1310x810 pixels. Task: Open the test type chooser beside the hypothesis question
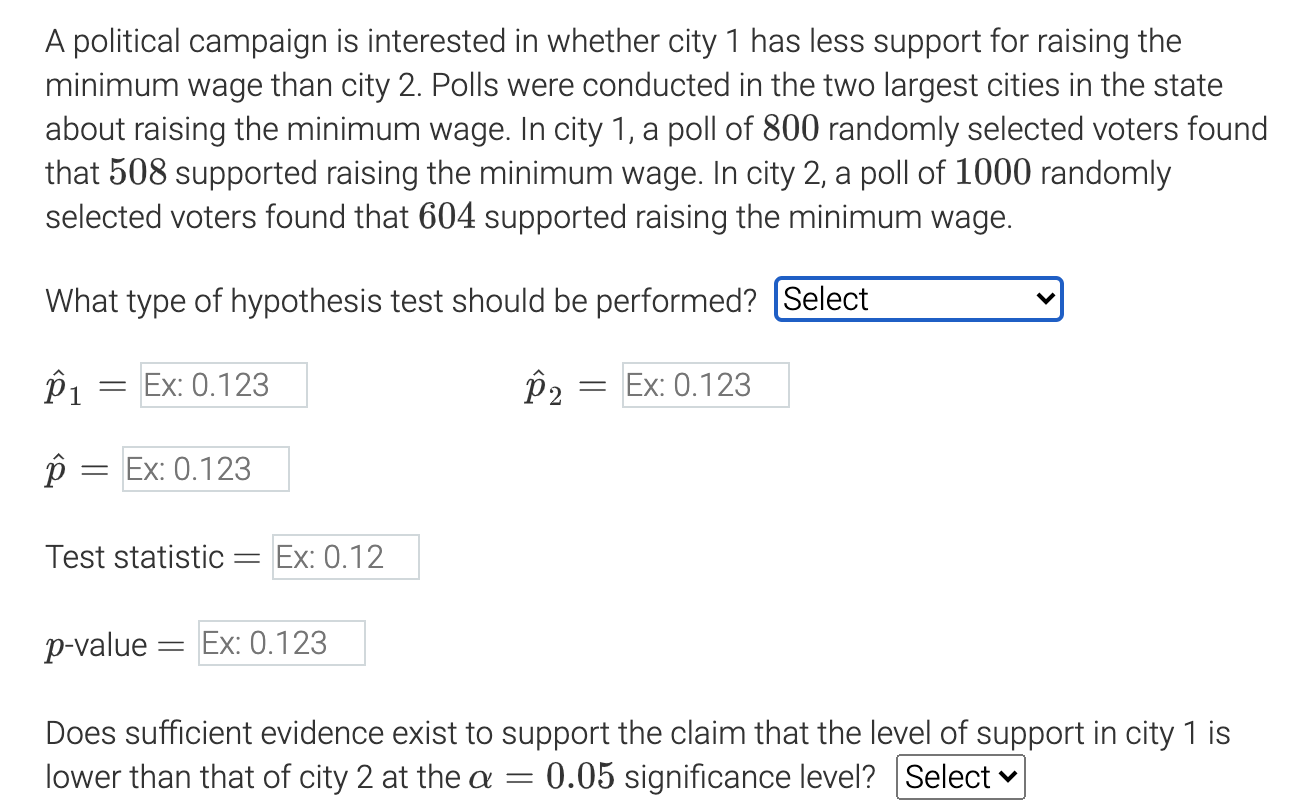click(x=917, y=298)
